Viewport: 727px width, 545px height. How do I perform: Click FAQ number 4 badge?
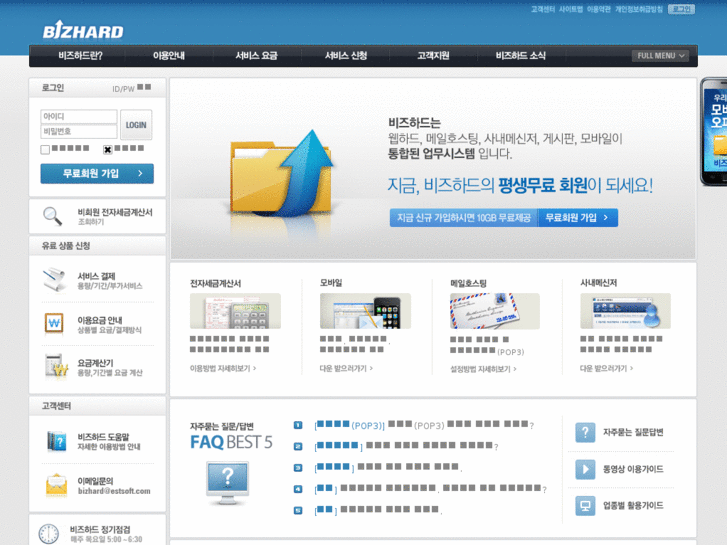tap(298, 489)
